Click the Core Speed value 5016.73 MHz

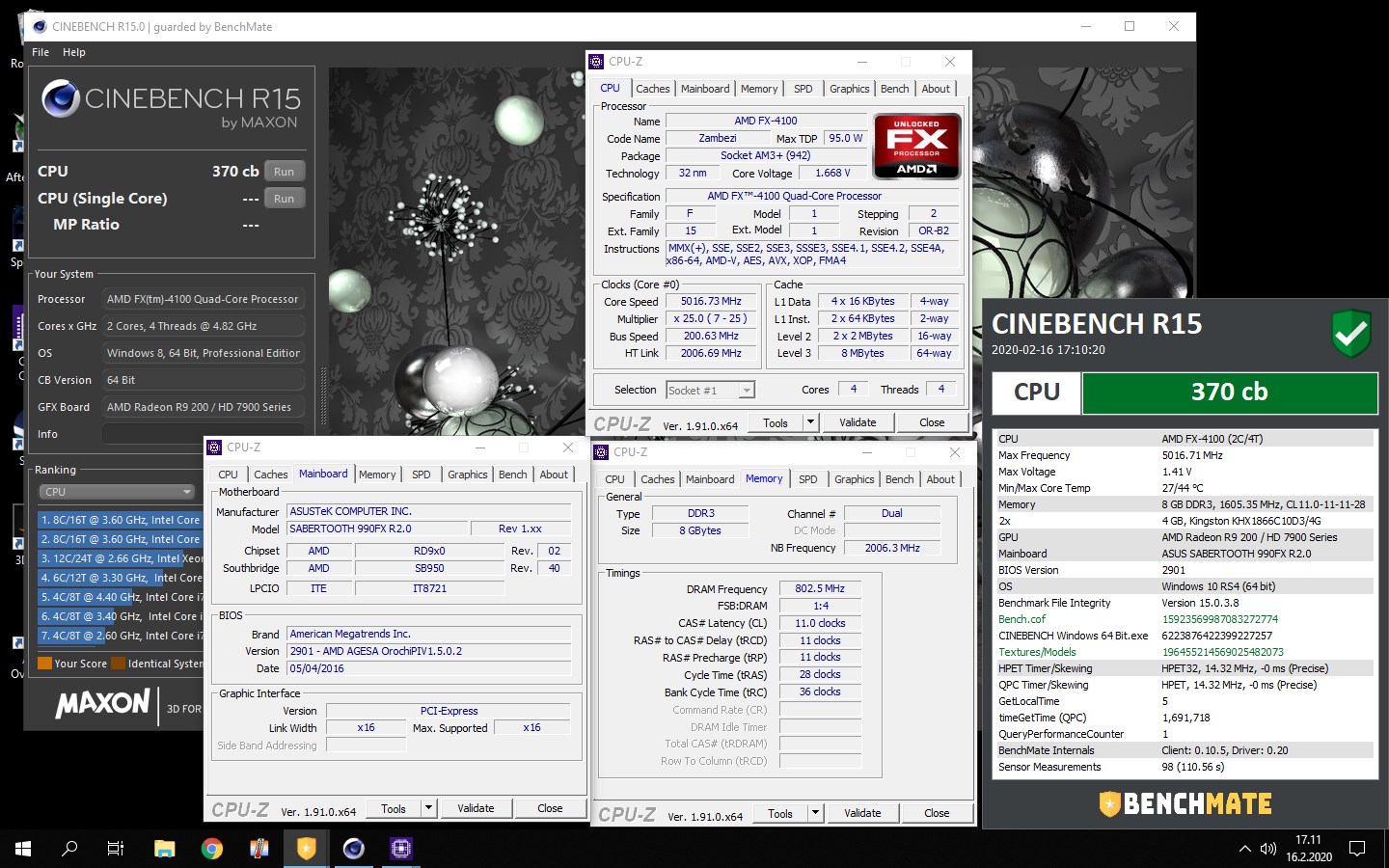point(711,302)
